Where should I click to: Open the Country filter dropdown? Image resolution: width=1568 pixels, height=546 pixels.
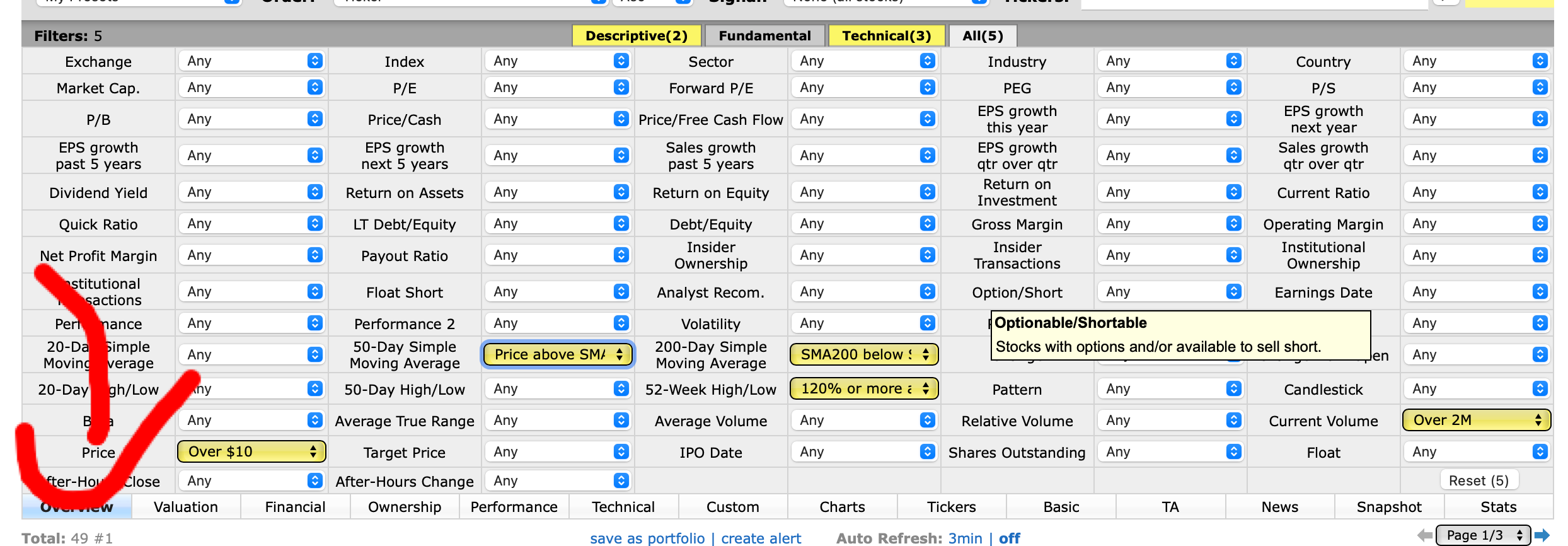click(1476, 61)
